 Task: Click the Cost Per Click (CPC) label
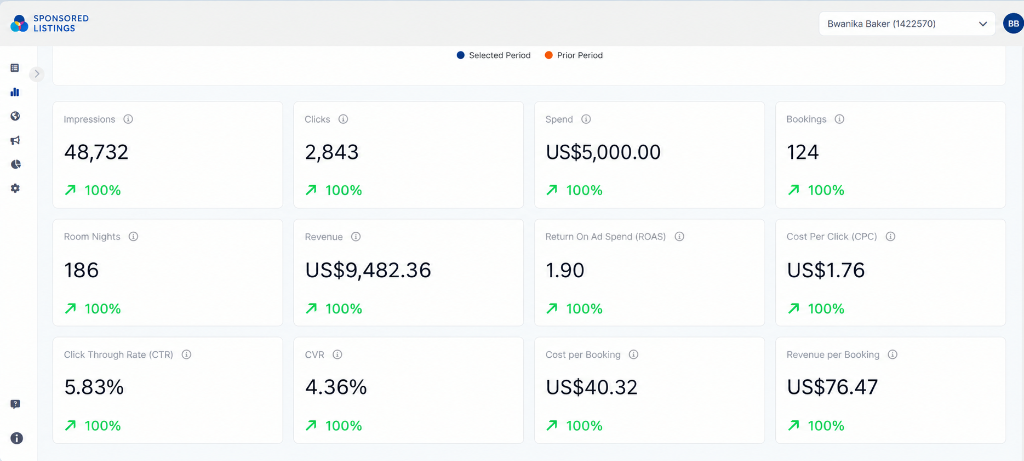[x=832, y=237]
